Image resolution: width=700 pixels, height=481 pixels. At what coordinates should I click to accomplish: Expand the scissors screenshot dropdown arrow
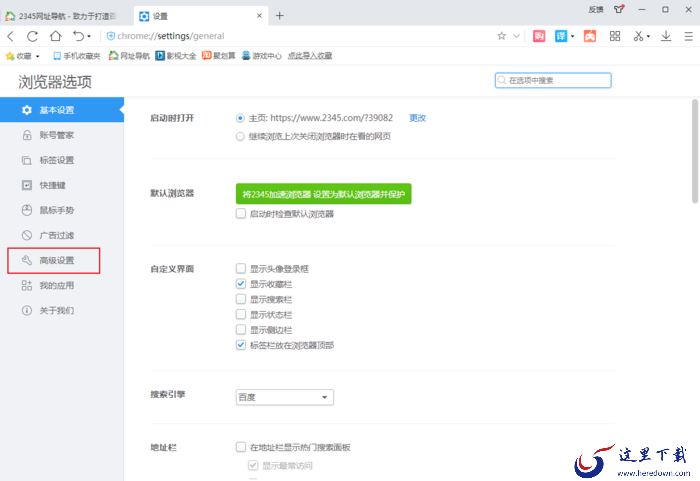pyautogui.click(x=648, y=36)
